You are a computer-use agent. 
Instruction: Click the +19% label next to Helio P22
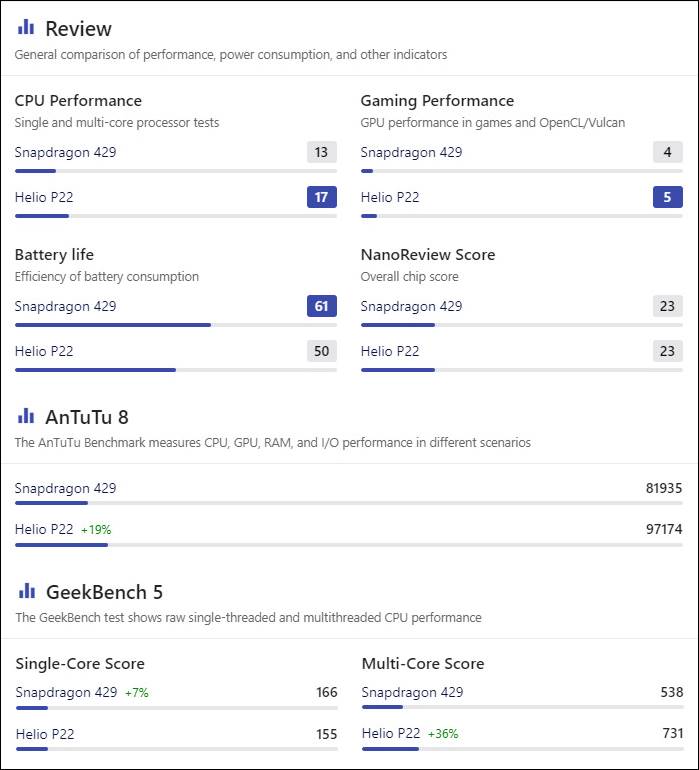point(96,530)
